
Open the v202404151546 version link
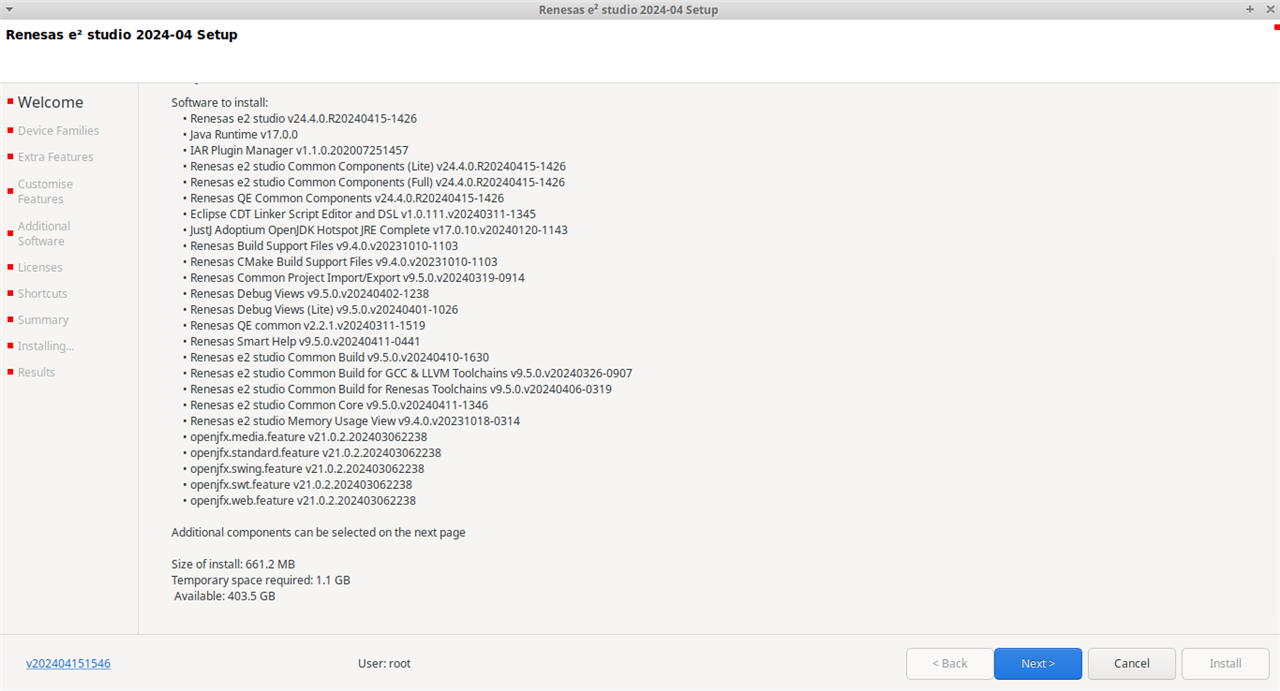click(x=68, y=663)
